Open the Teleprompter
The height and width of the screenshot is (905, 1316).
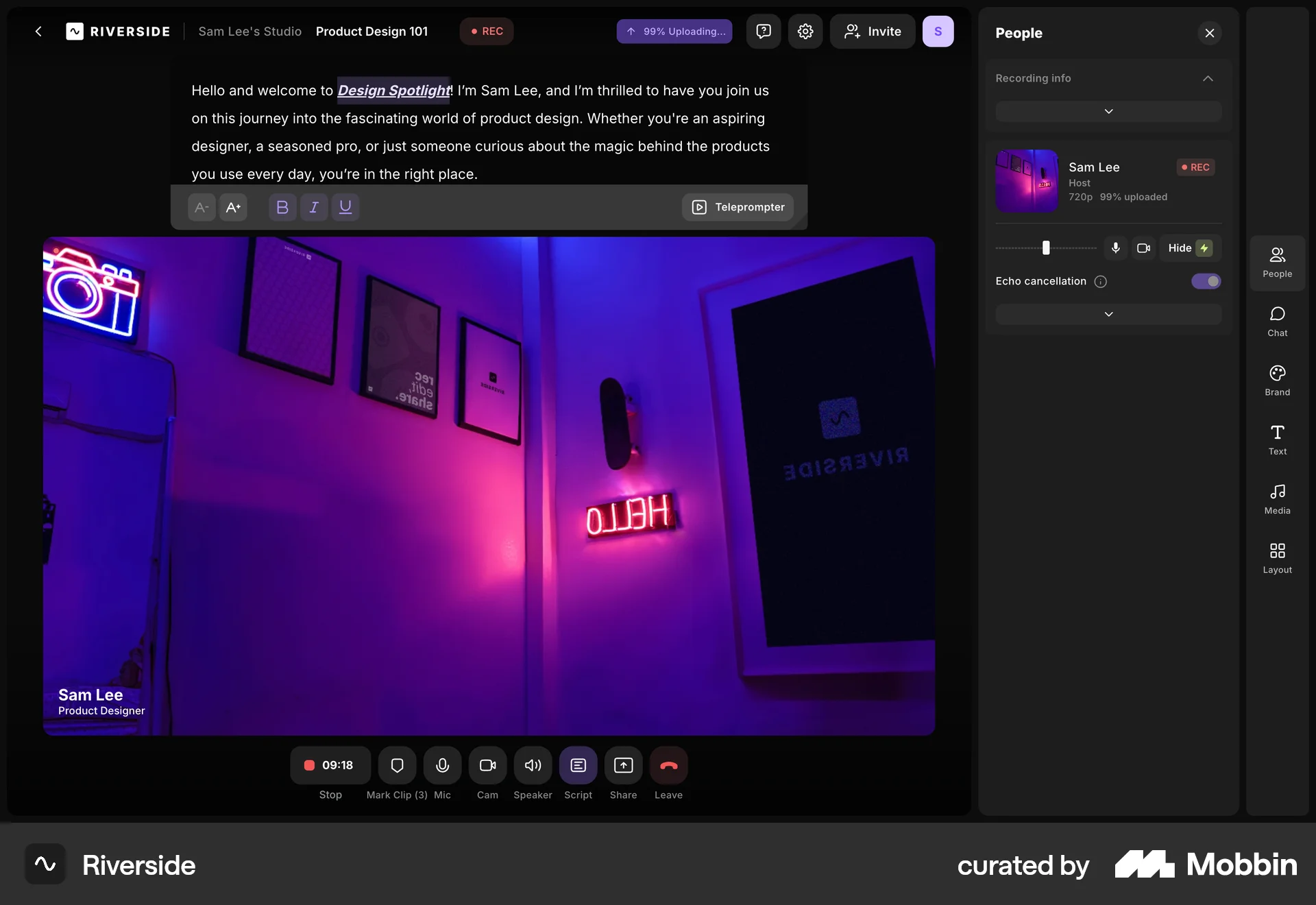pyautogui.click(x=738, y=207)
